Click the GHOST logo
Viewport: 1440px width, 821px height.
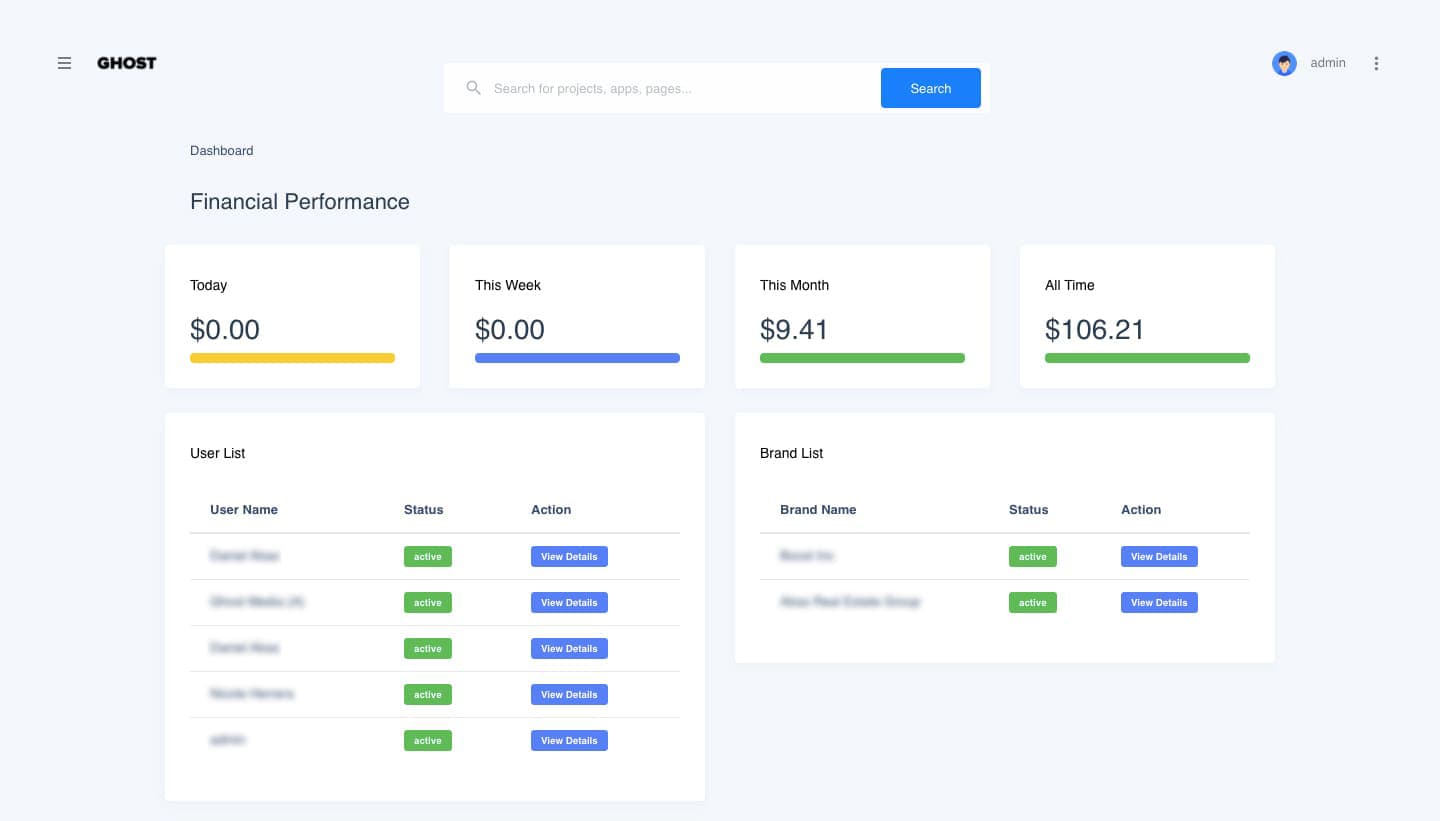coord(127,63)
